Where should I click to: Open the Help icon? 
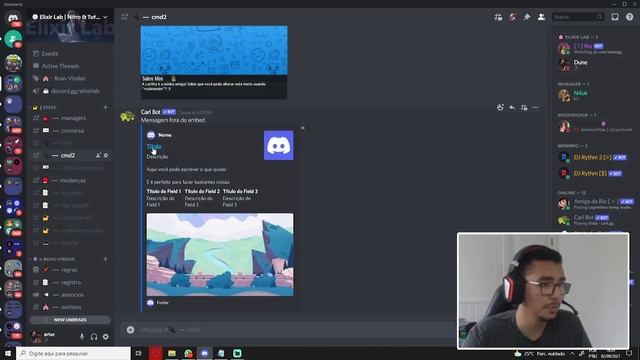[x=629, y=17]
